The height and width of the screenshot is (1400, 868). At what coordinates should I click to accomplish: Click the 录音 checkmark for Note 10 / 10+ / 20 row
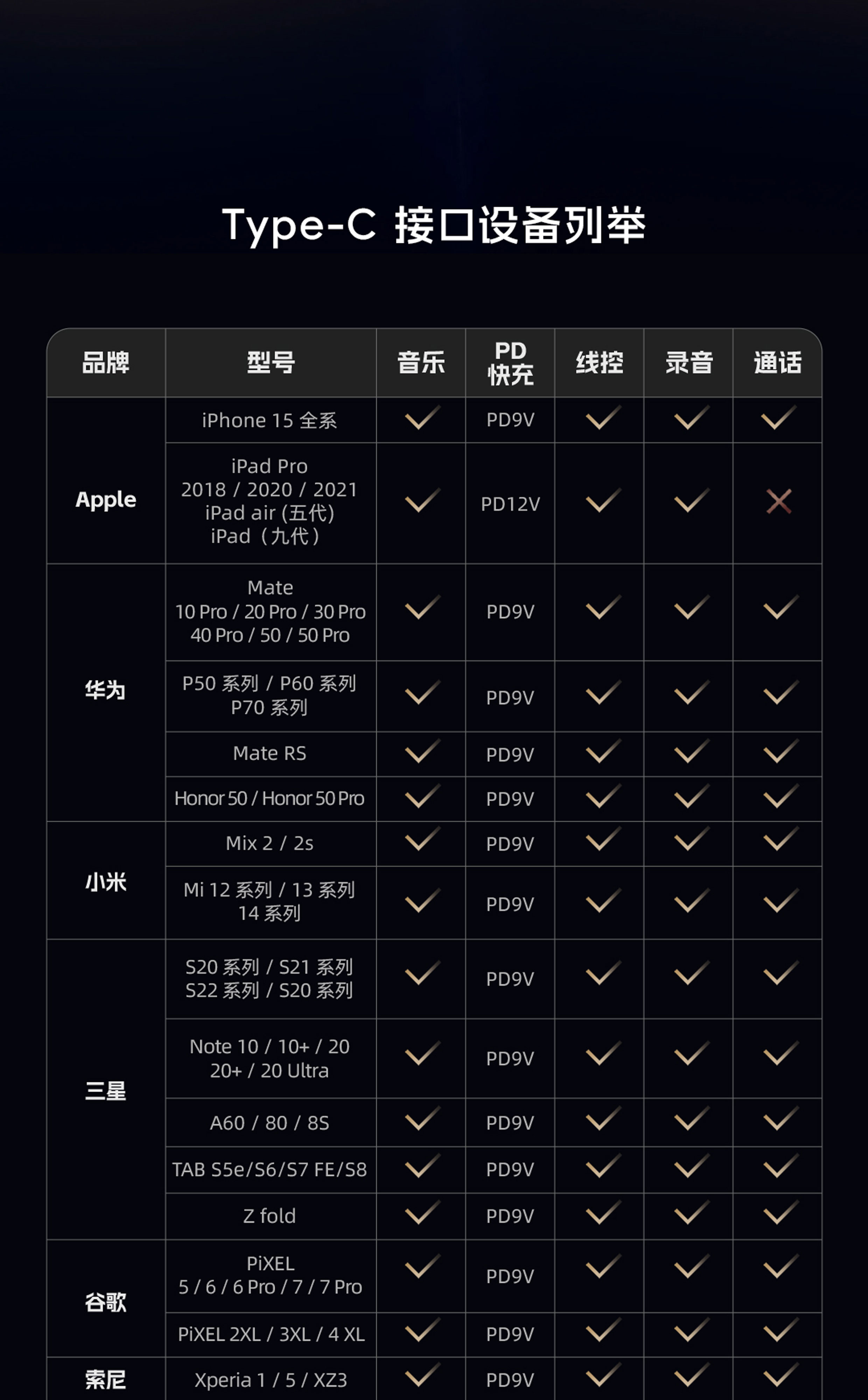click(x=691, y=1055)
